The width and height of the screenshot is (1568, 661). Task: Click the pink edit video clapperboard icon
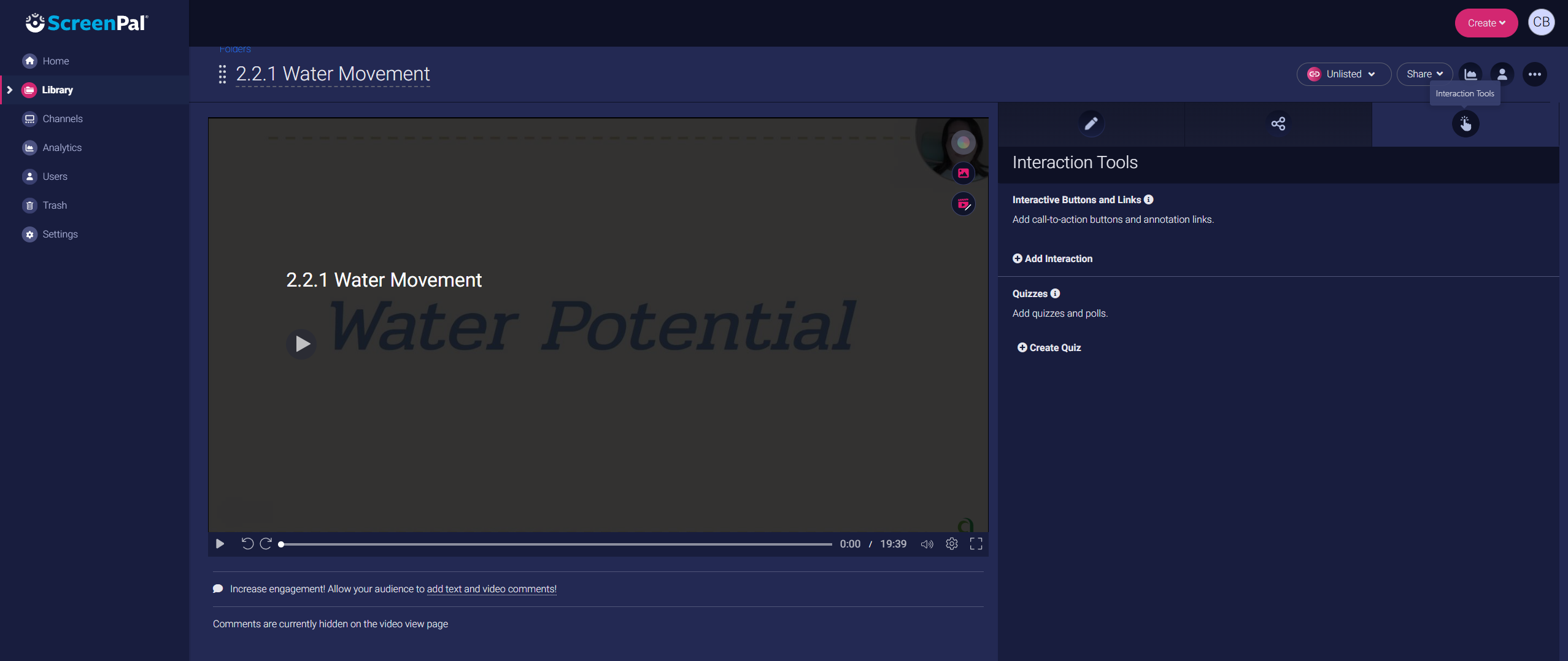962,204
